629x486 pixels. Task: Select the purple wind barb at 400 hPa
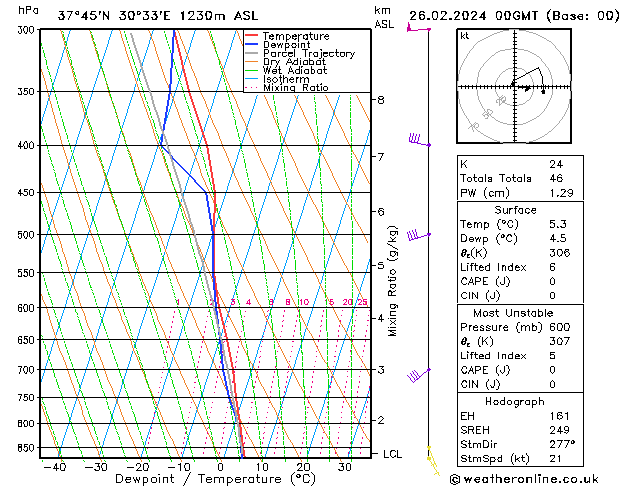click(415, 139)
